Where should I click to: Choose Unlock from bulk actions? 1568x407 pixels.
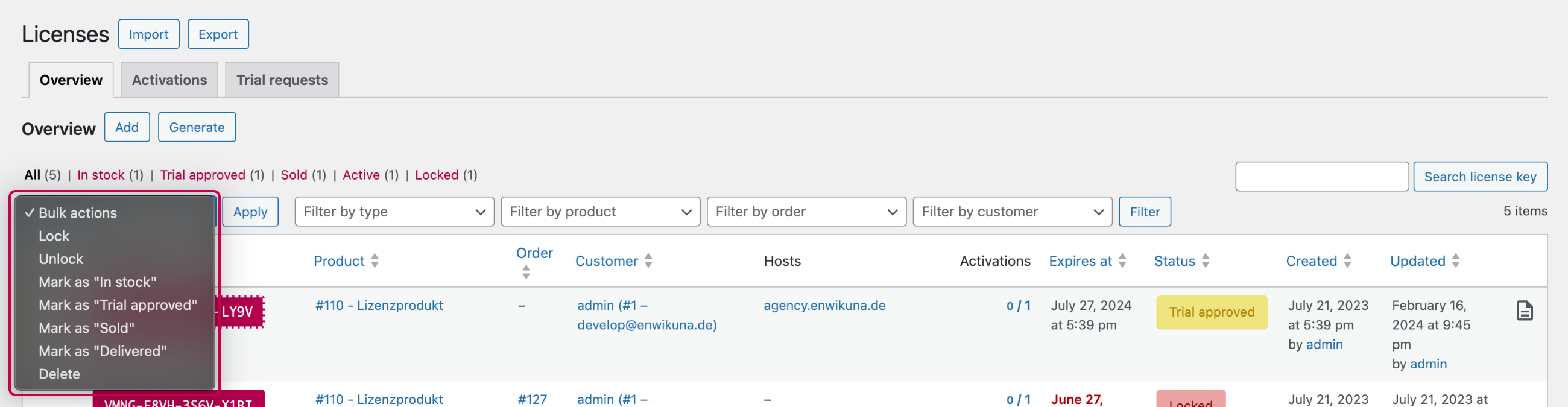click(115, 259)
